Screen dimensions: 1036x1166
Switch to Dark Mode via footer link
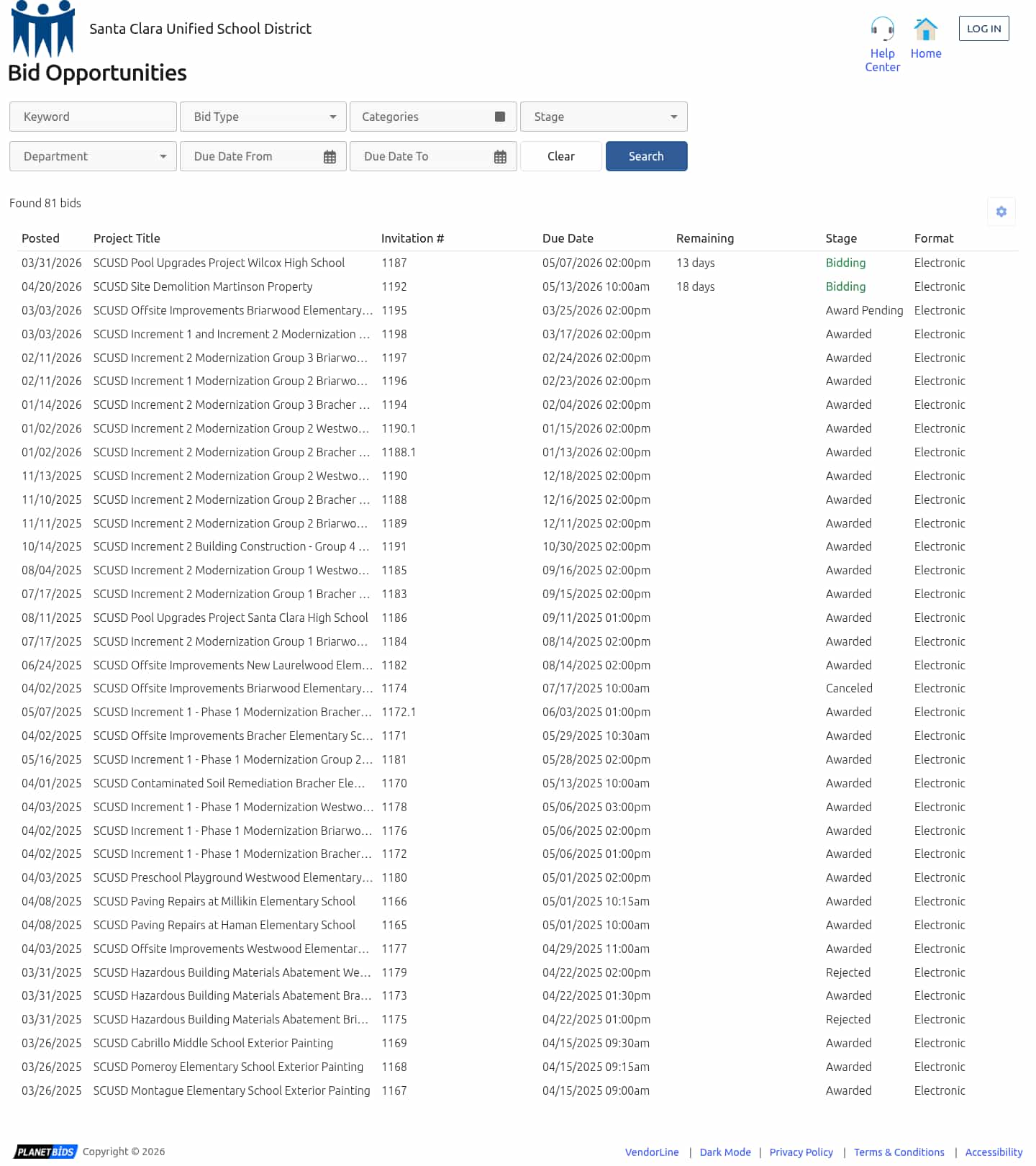(x=725, y=1152)
